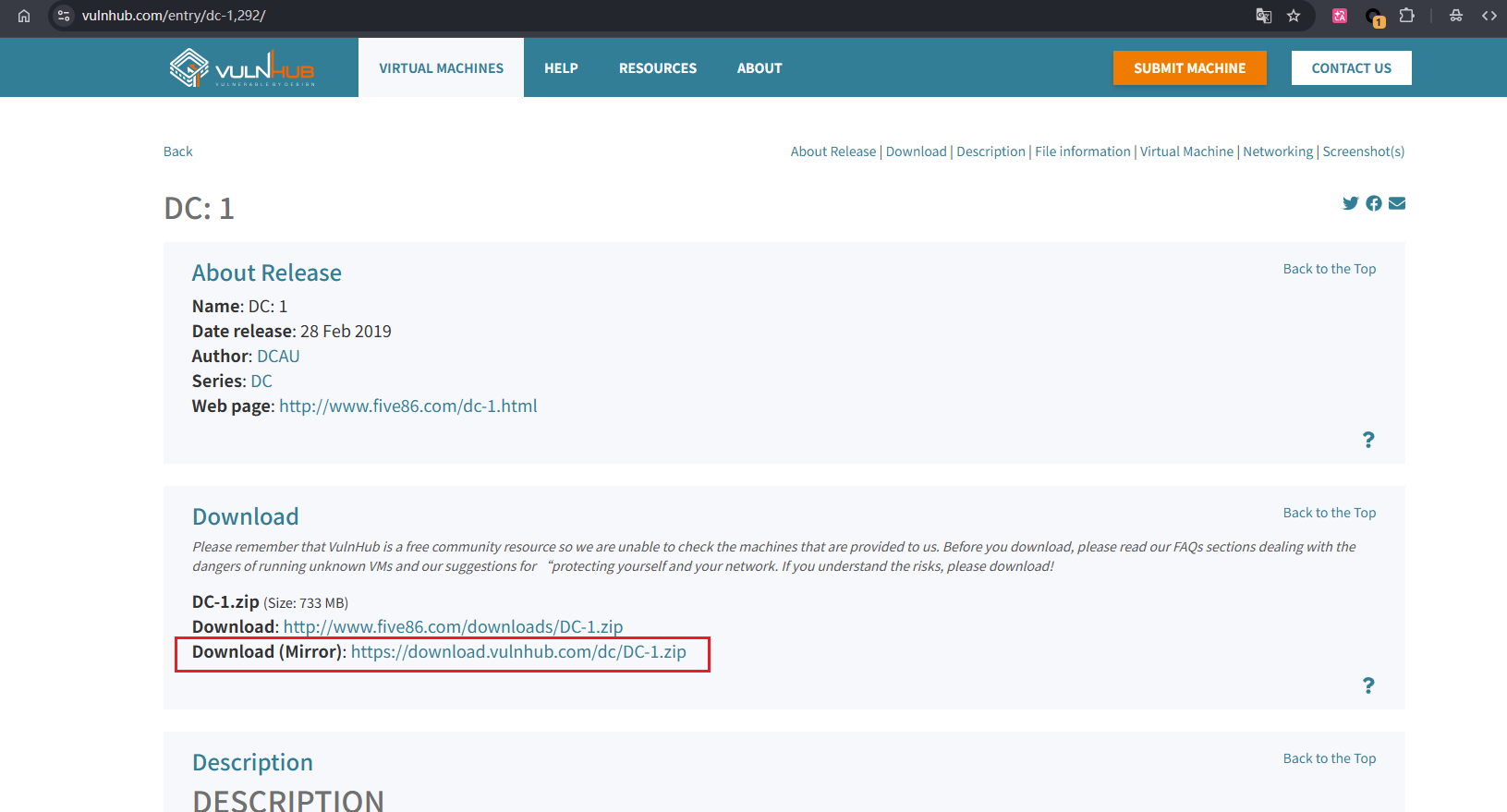Share this page on Twitter
Viewport: 1507px width, 812px height.
(1350, 203)
